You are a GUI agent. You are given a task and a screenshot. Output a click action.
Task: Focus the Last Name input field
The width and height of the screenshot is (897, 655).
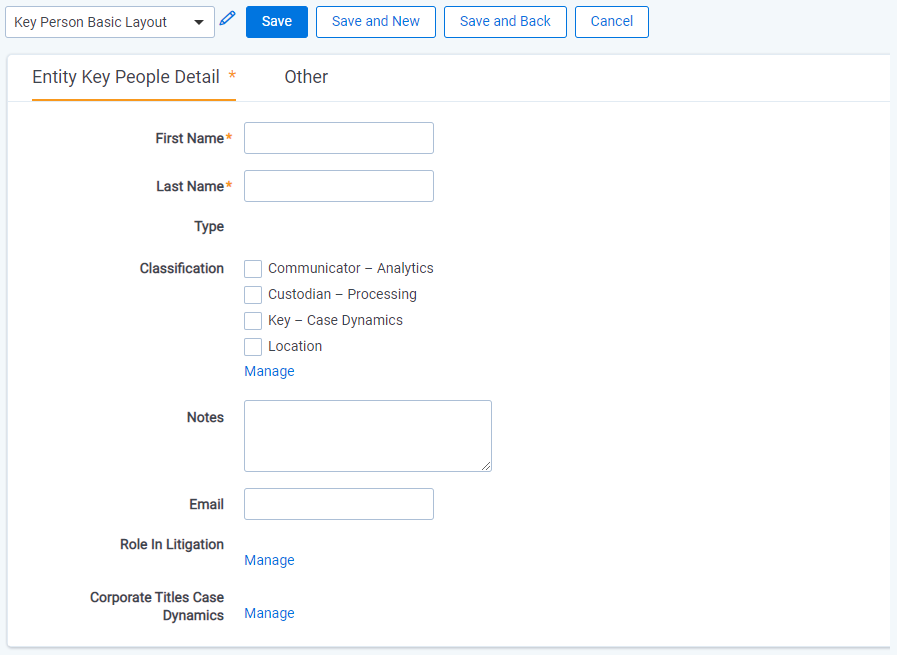click(x=339, y=186)
